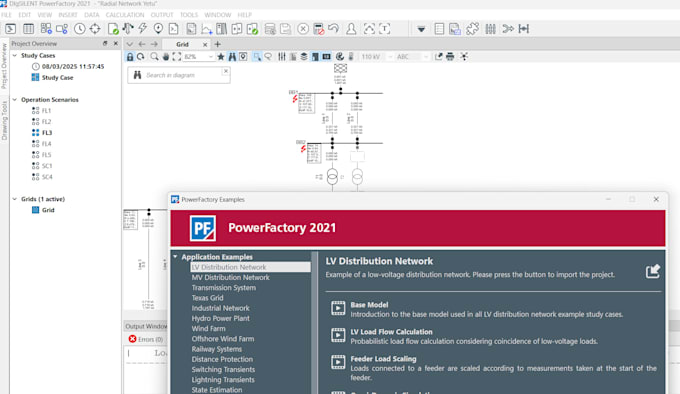Click the horizontal span width icon

(524, 29)
